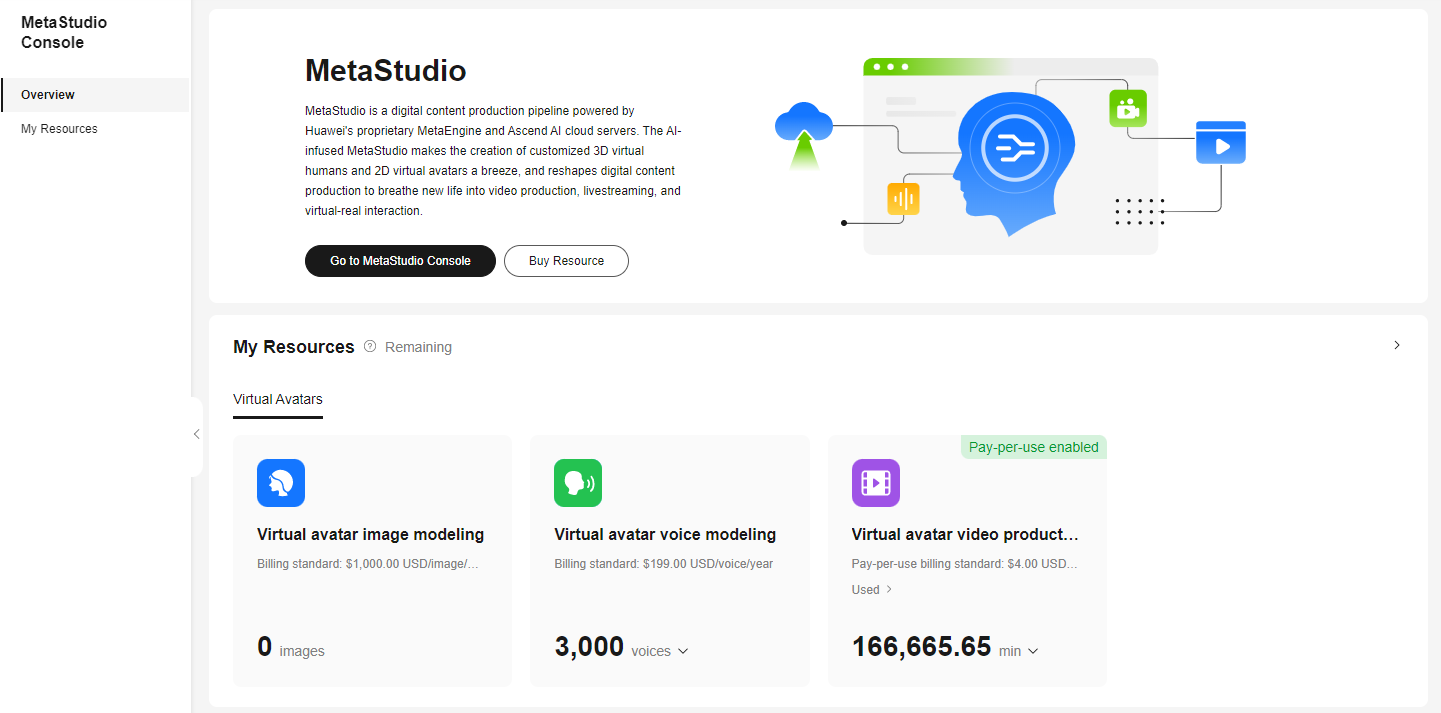This screenshot has height=713, width=1441.
Task: Click the orange audio waveform illustration icon
Action: (x=903, y=199)
